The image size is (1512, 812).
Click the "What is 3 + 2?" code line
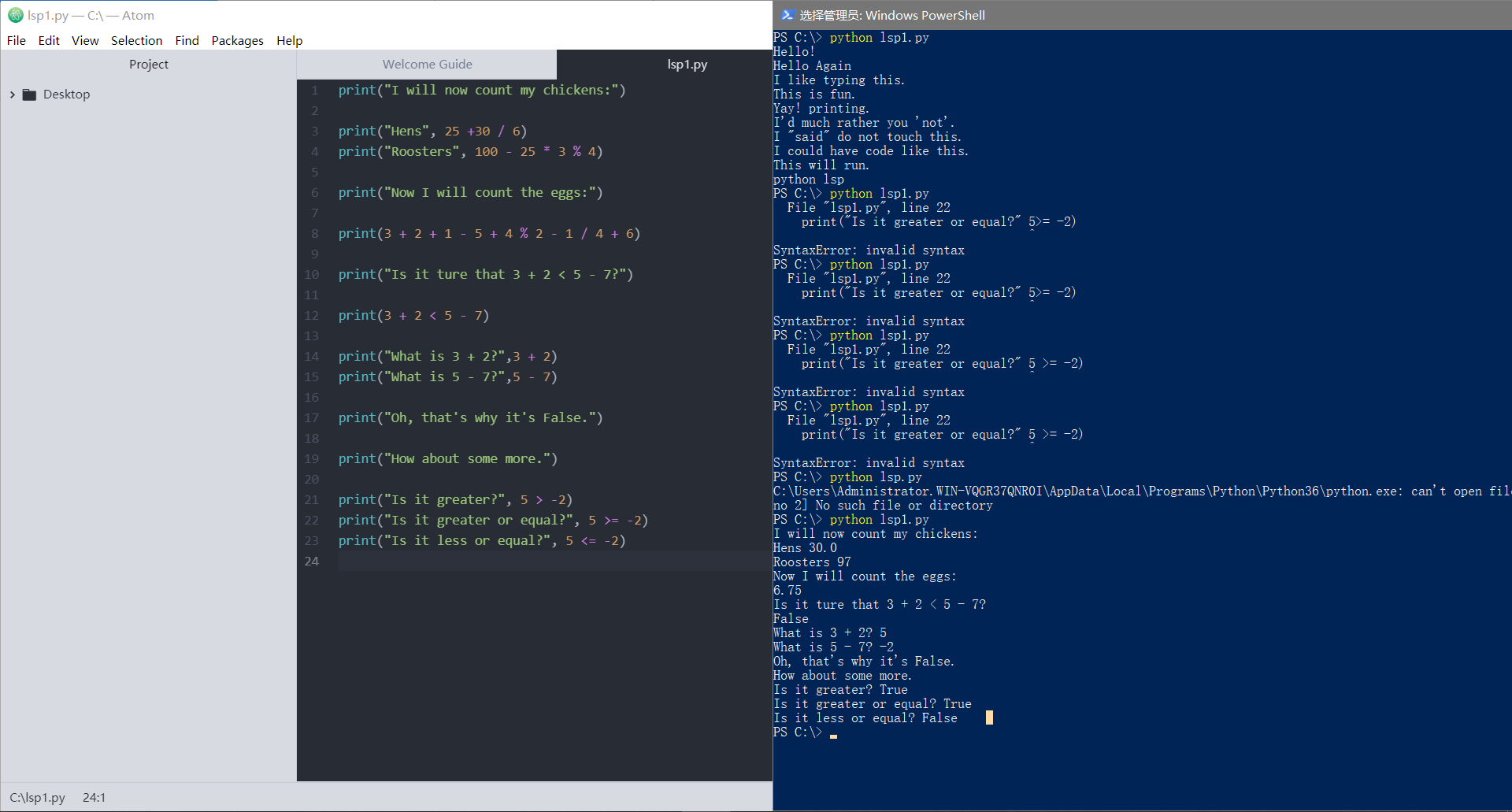tap(448, 357)
